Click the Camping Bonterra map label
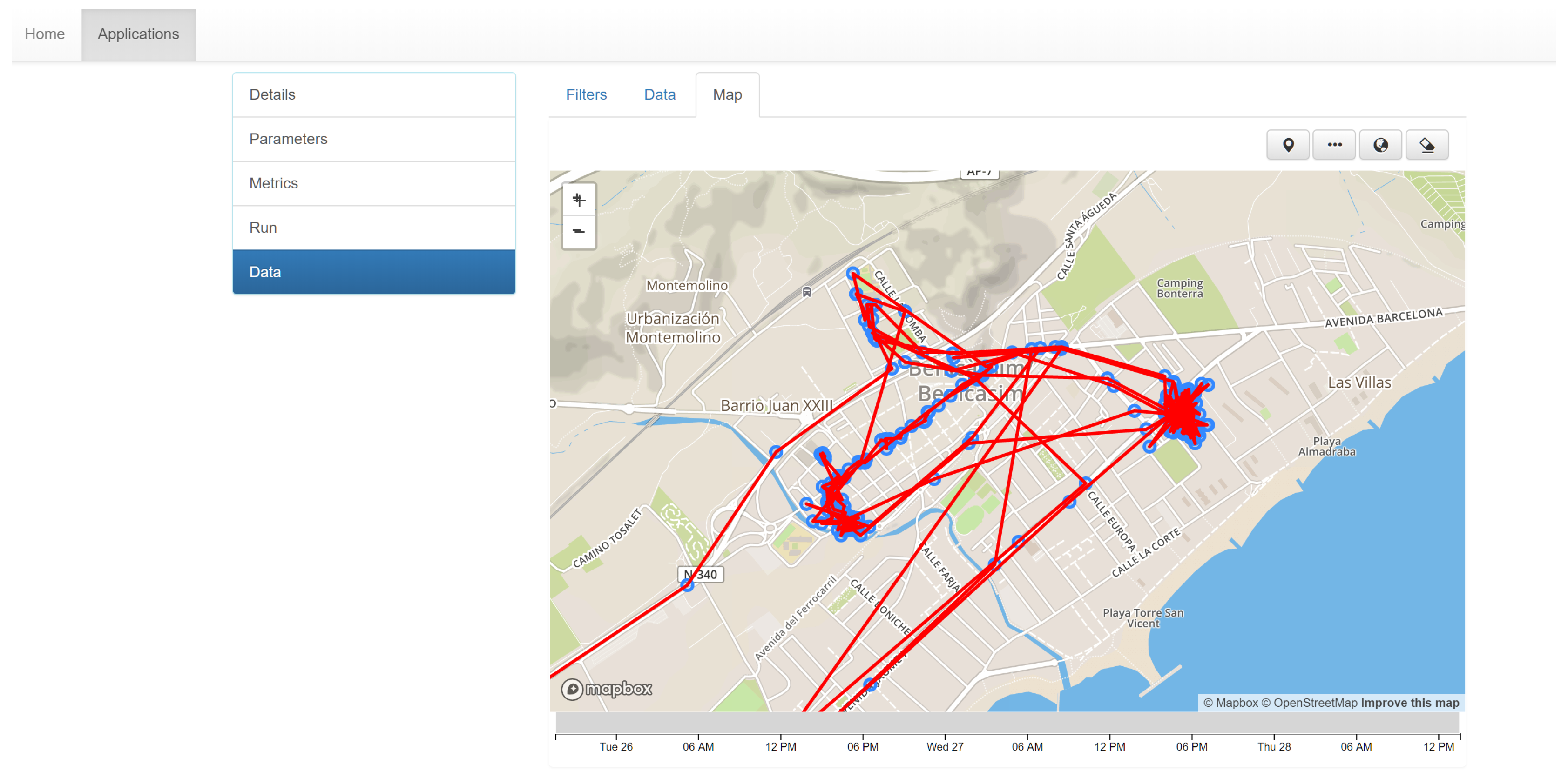Image resolution: width=1568 pixels, height=778 pixels. point(1180,288)
